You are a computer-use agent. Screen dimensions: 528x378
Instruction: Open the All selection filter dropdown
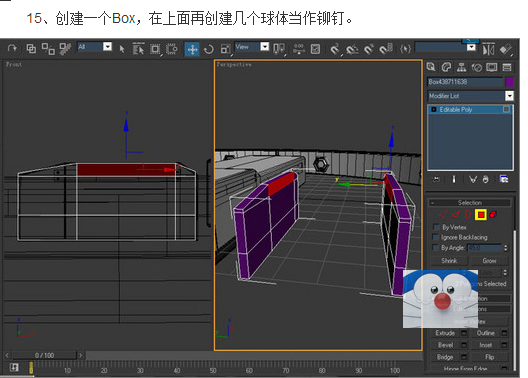[95, 47]
